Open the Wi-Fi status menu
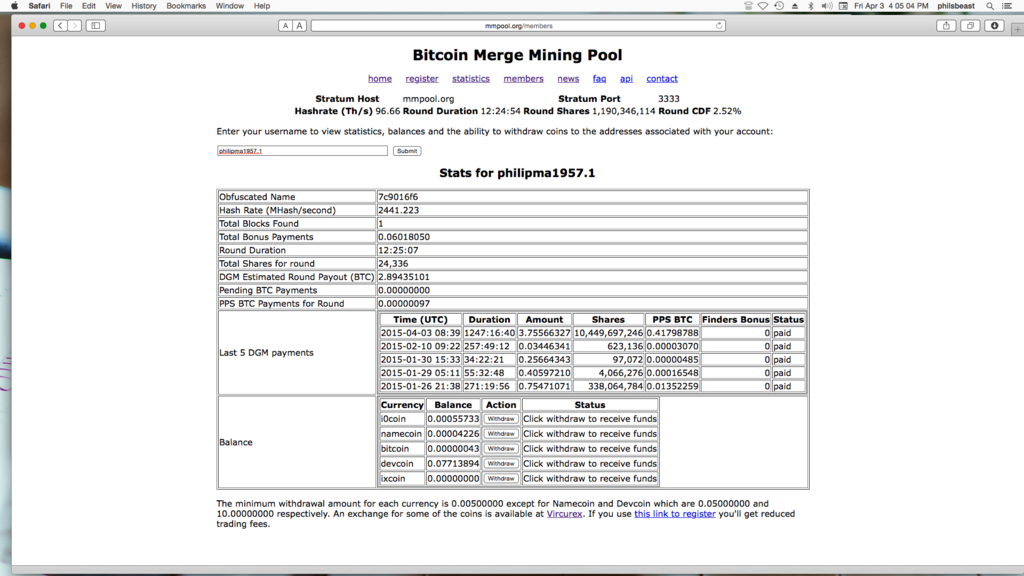This screenshot has height=576, width=1024. (763, 6)
